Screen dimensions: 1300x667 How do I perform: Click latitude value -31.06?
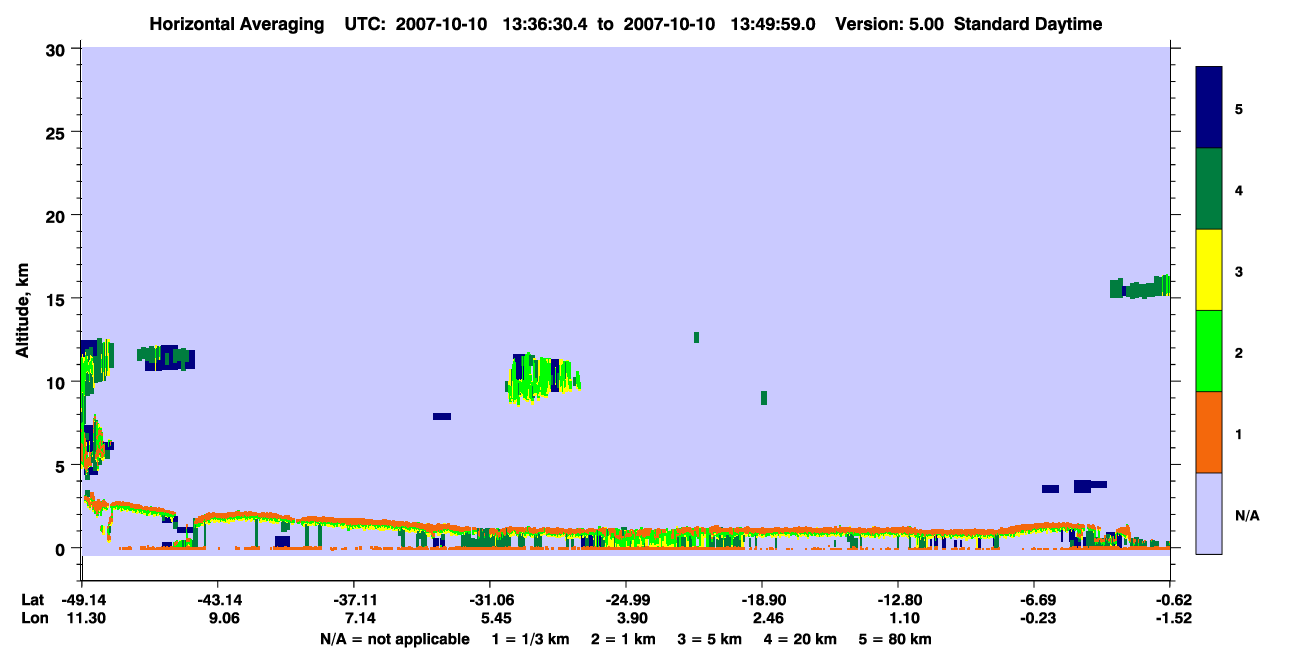point(490,600)
